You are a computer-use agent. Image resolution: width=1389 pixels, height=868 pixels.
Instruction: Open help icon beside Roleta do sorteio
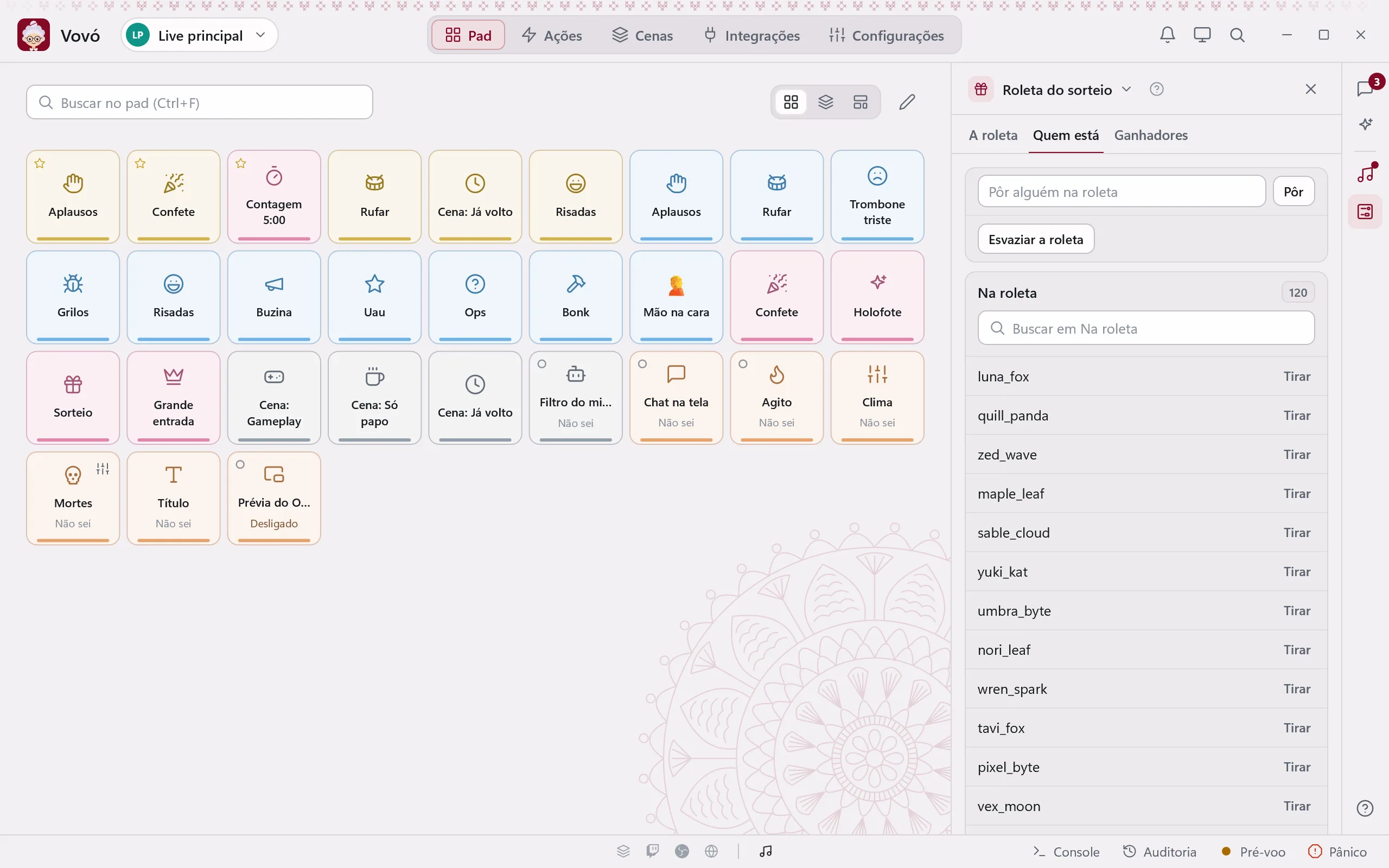pos(1157,90)
